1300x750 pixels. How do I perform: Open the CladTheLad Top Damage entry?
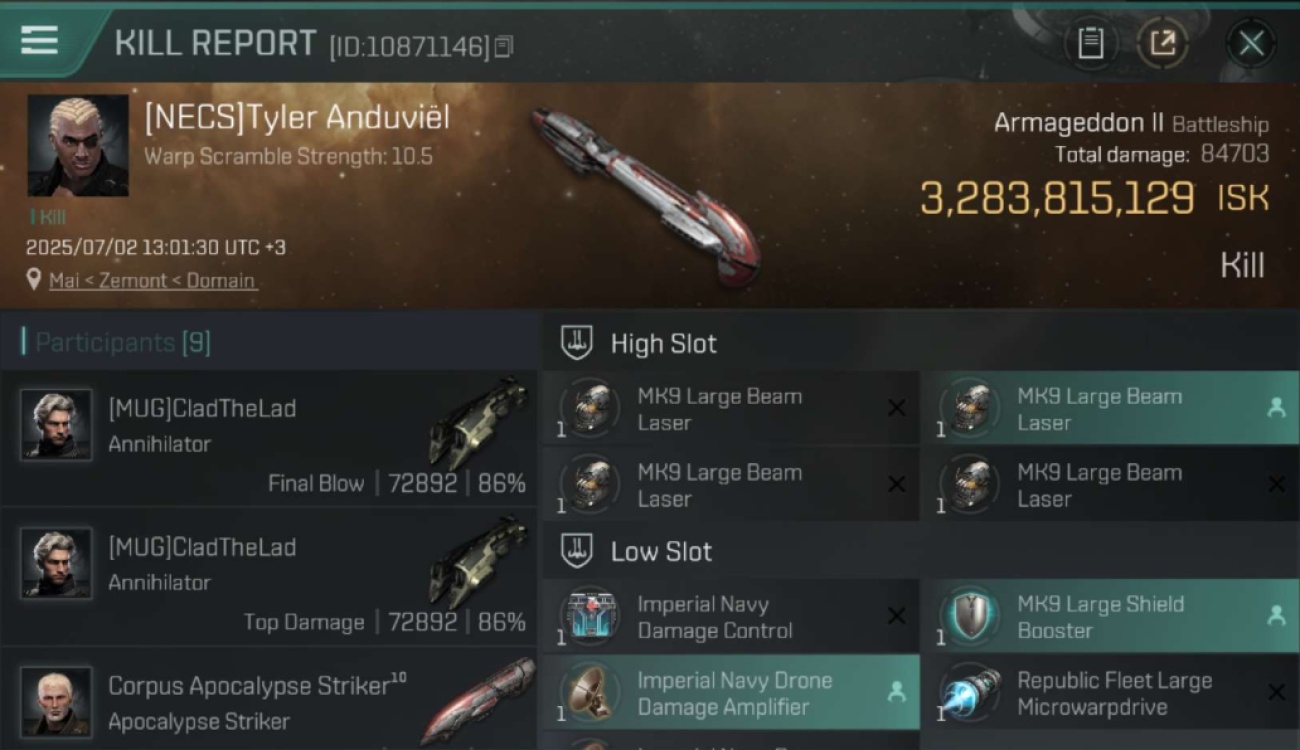(x=269, y=577)
